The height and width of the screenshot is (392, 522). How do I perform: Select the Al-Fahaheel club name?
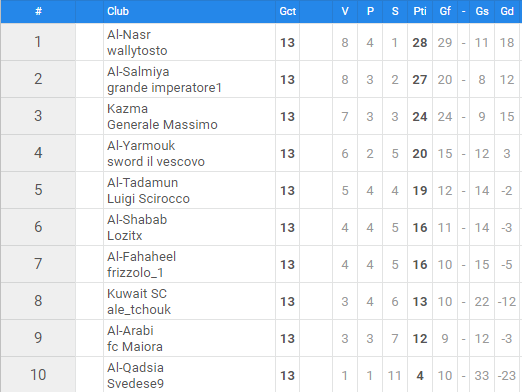(x=141, y=257)
